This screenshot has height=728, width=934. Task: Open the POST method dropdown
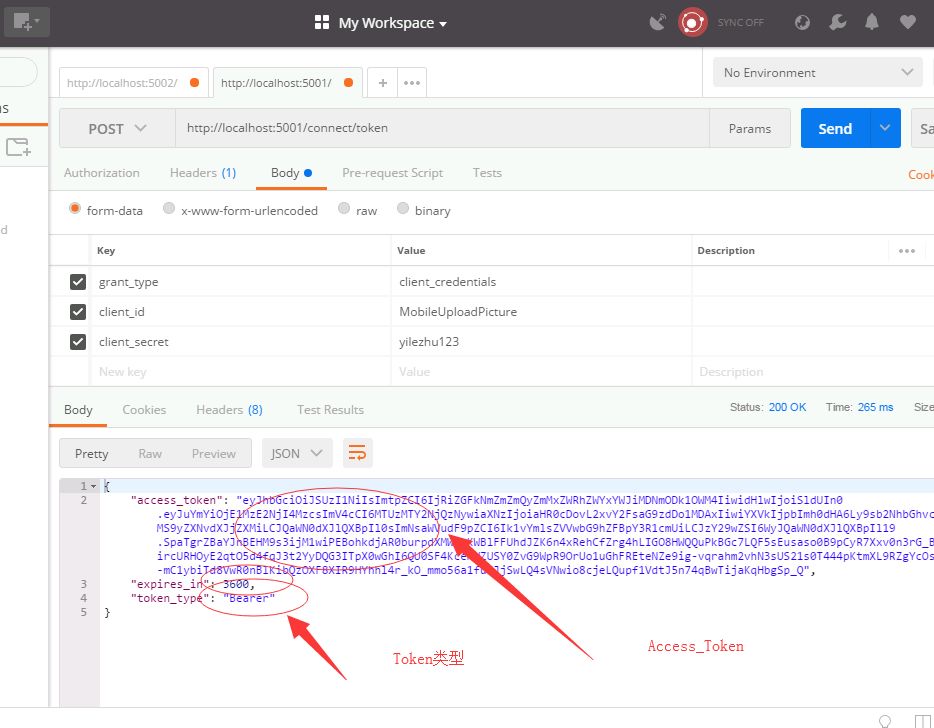click(117, 128)
